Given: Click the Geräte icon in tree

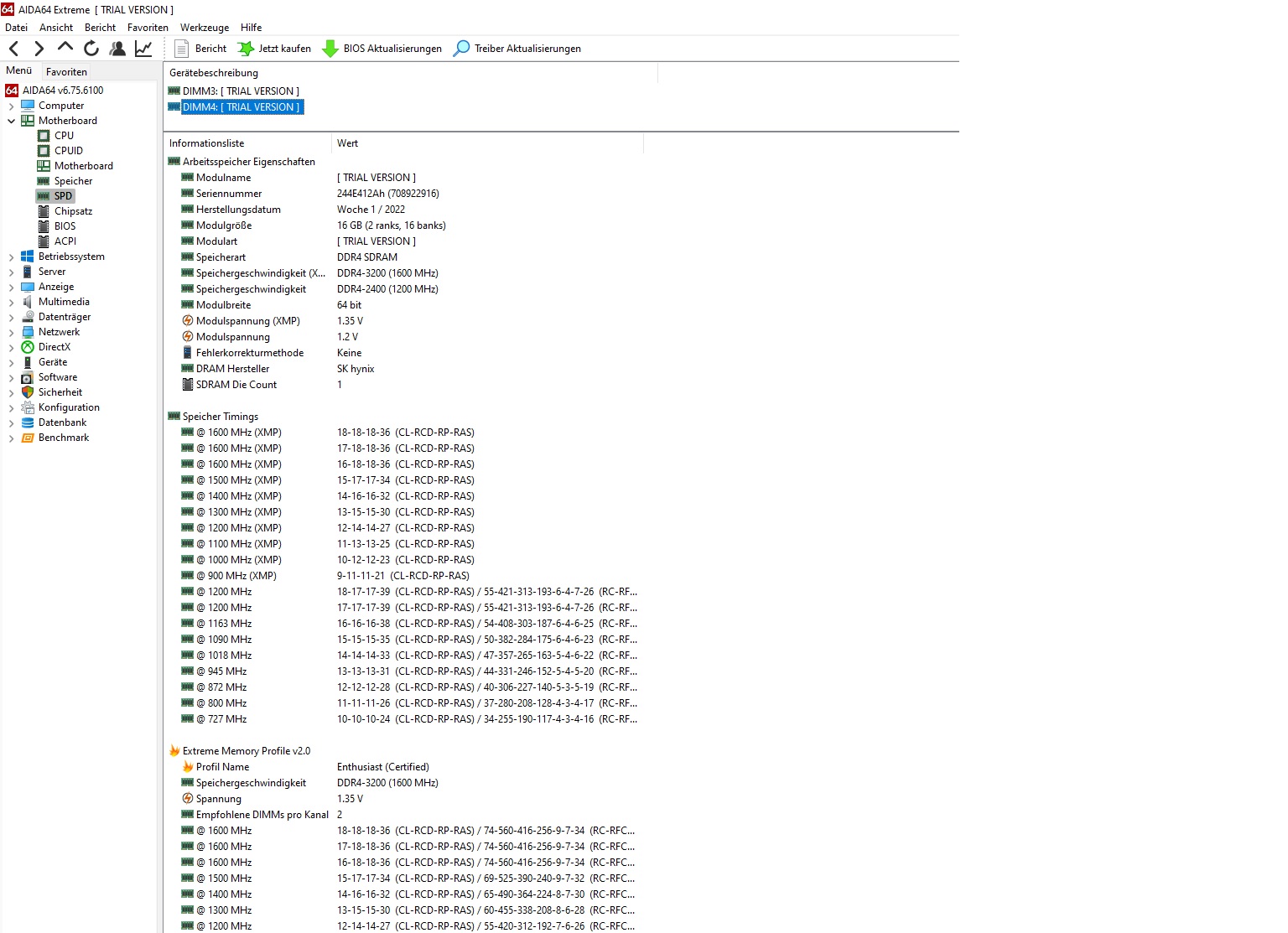Looking at the screenshot, I should [x=28, y=362].
